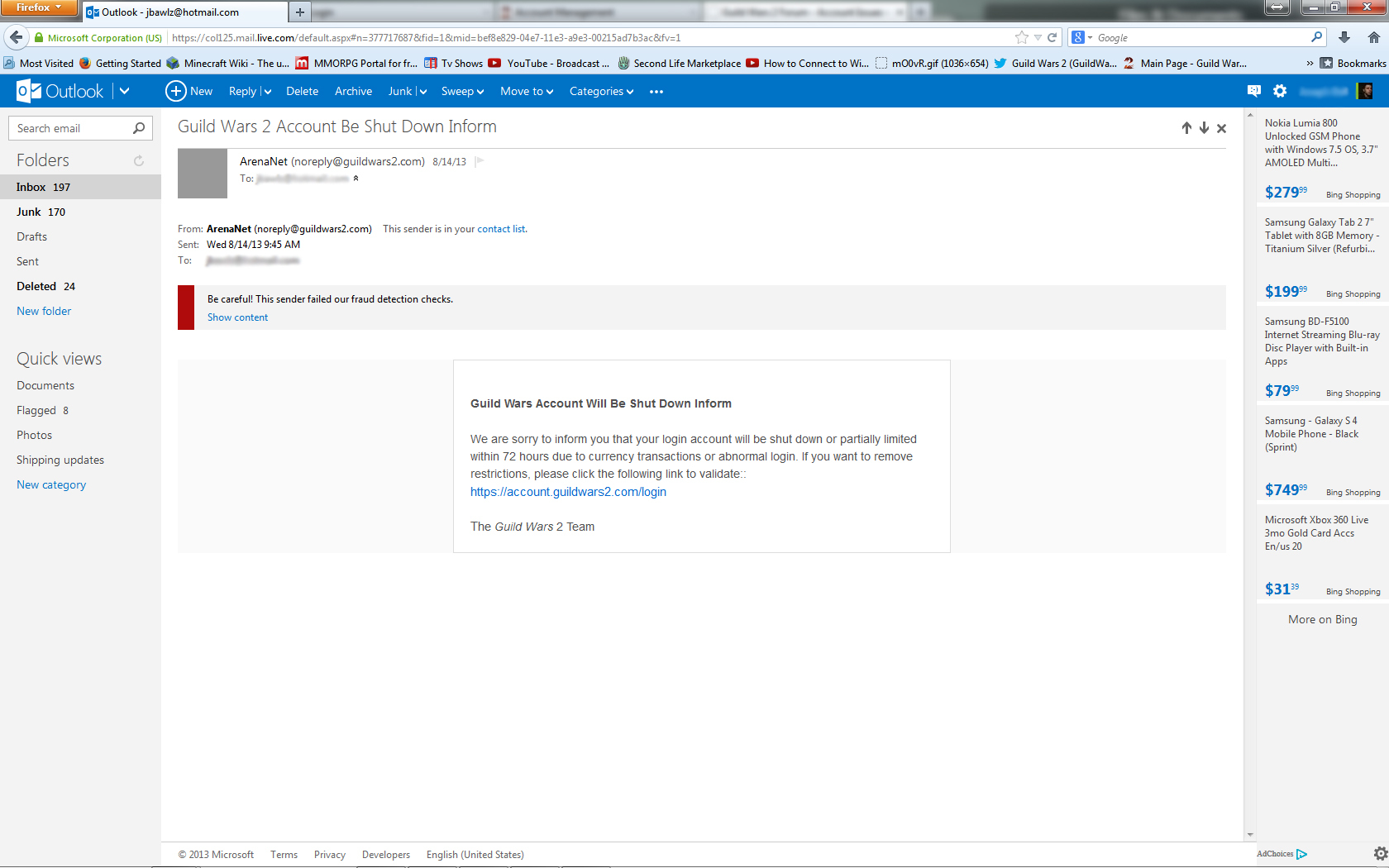Screen dimensions: 1389x868
Task: Open the Sweep dropdown menu
Action: coord(462,92)
